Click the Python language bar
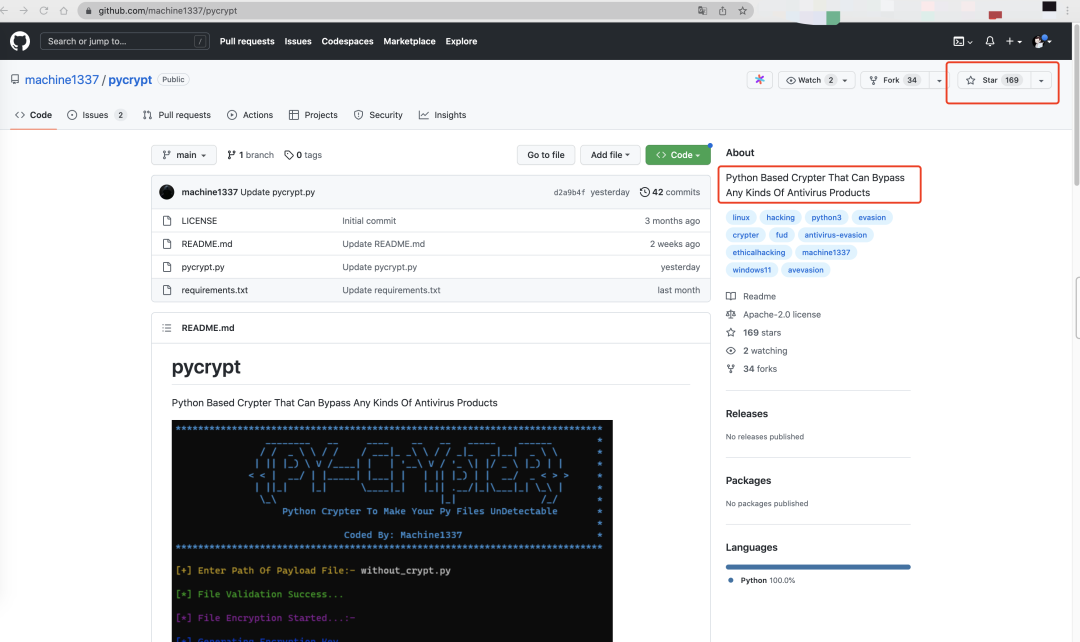The height and width of the screenshot is (642, 1080). 818,567
